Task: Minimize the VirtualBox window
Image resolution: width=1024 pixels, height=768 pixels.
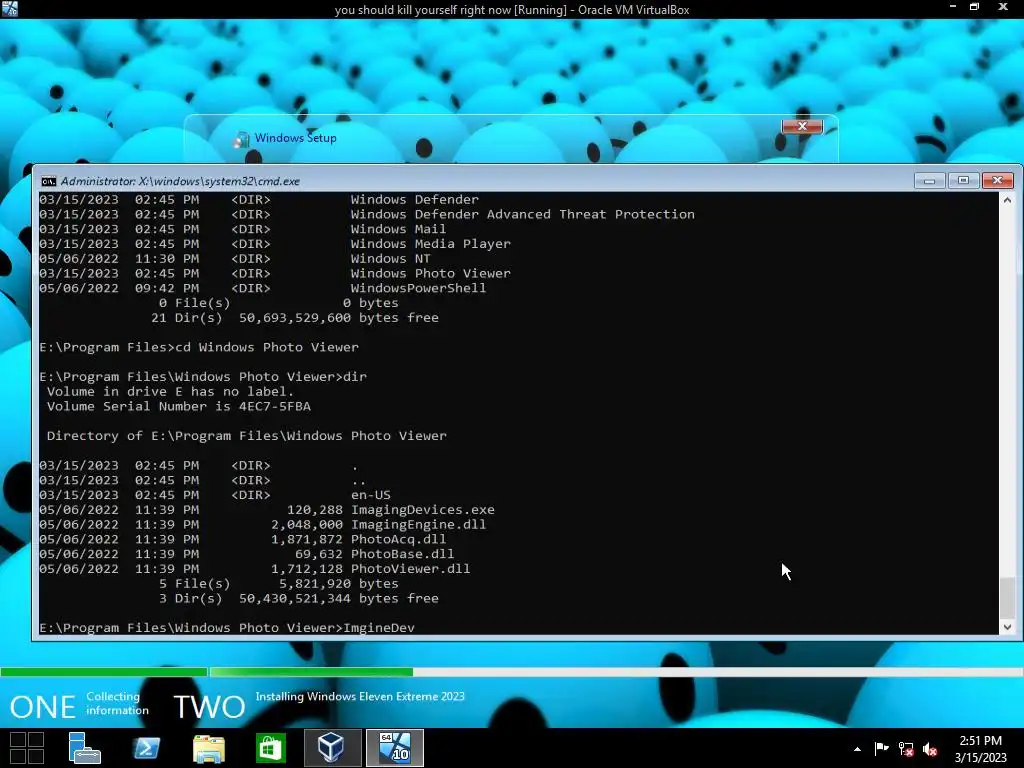Action: coord(953,7)
